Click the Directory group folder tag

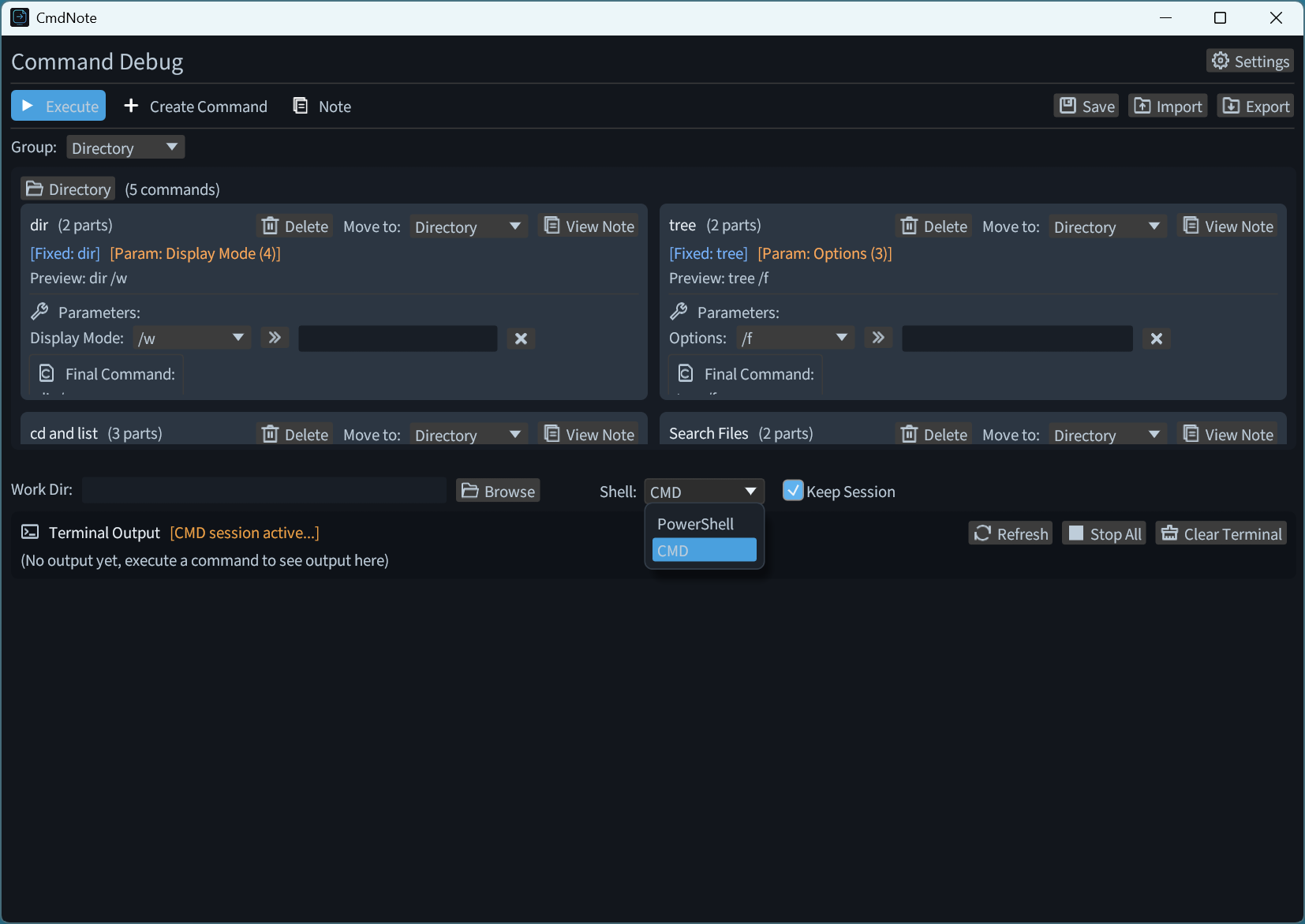click(68, 189)
